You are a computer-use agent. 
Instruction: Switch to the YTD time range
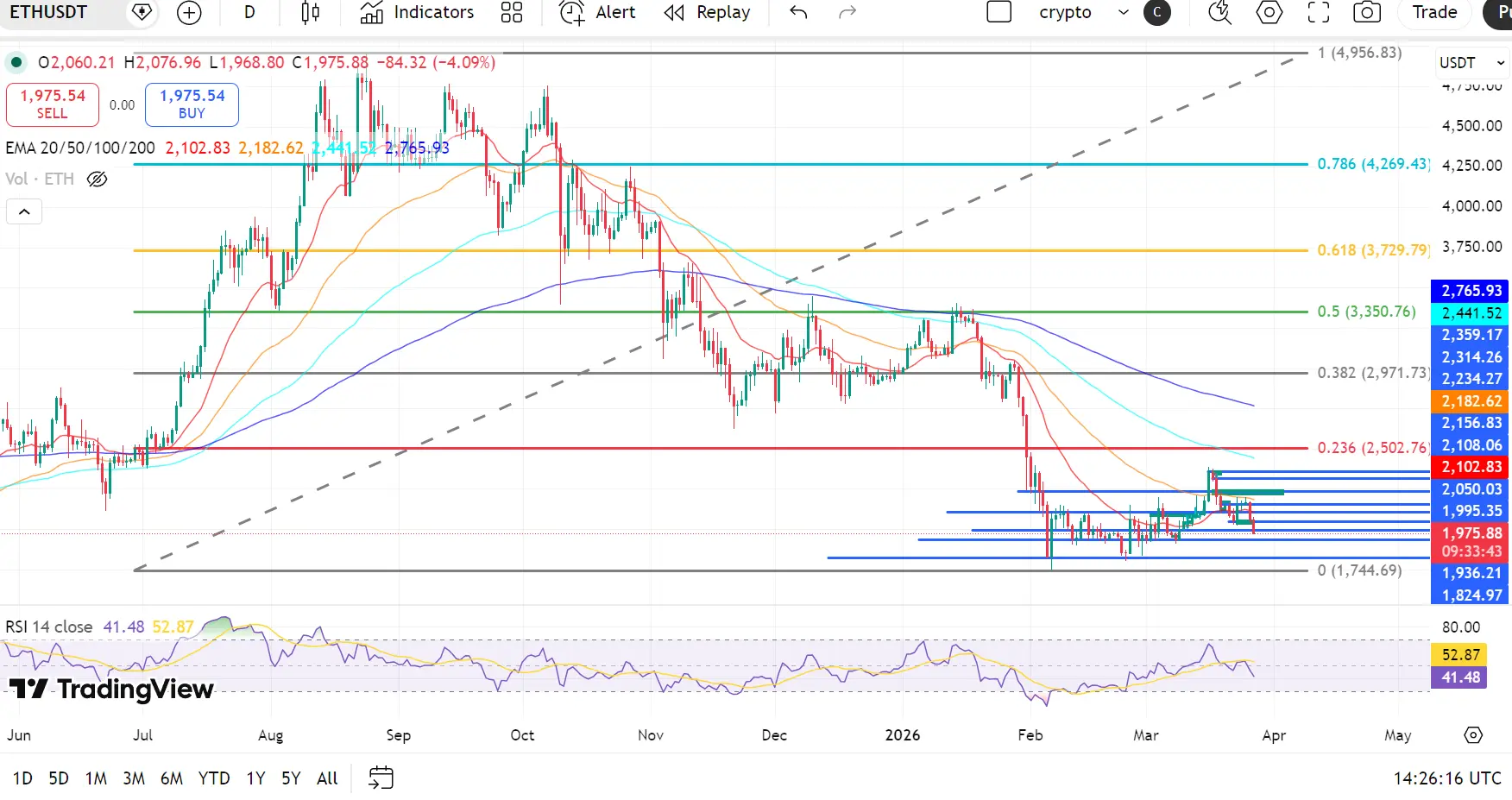click(x=214, y=778)
